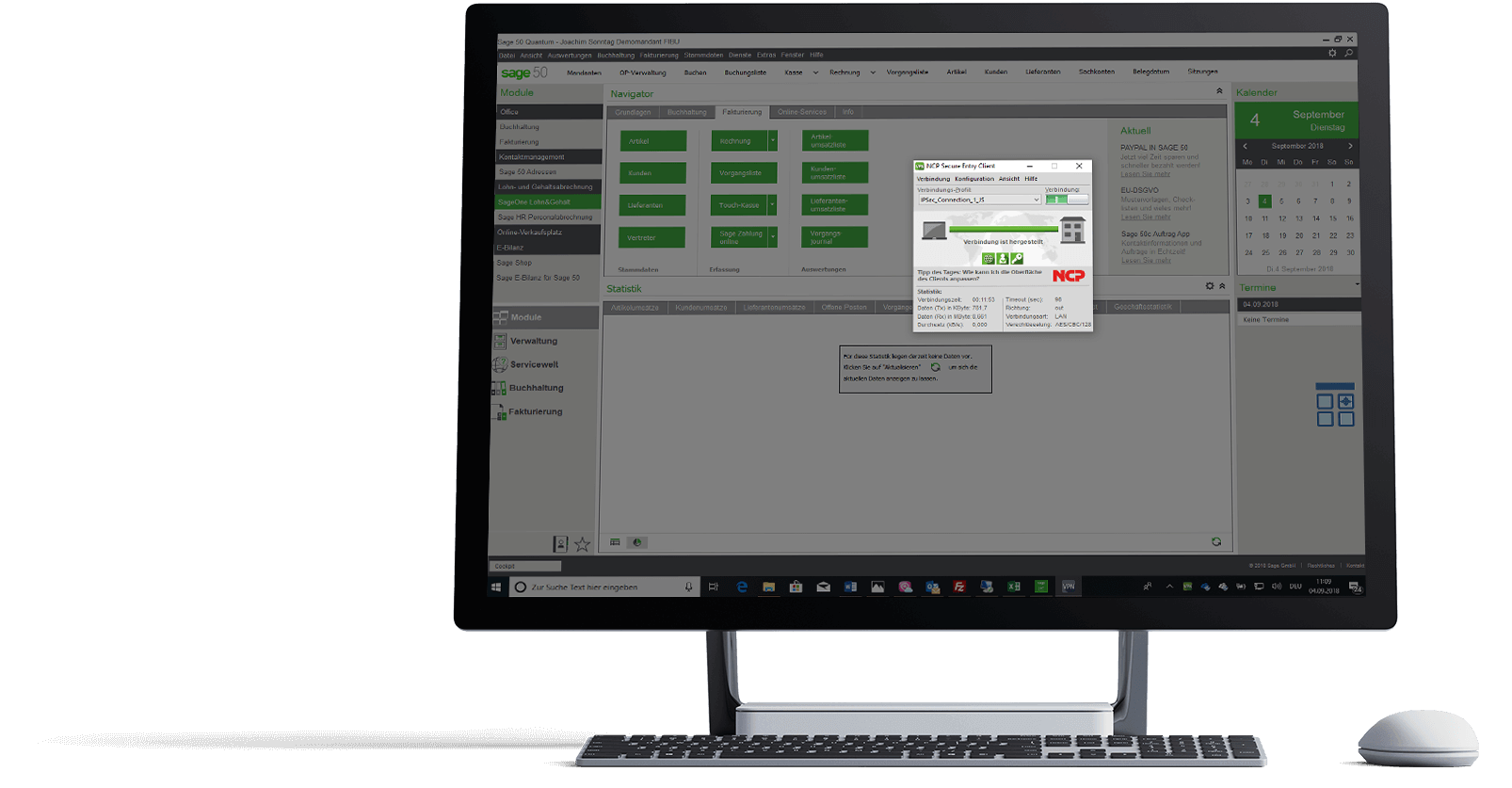Open Lesen Sie mehr under EU-DSGVO
1512x788 pixels.
pyautogui.click(x=1145, y=217)
